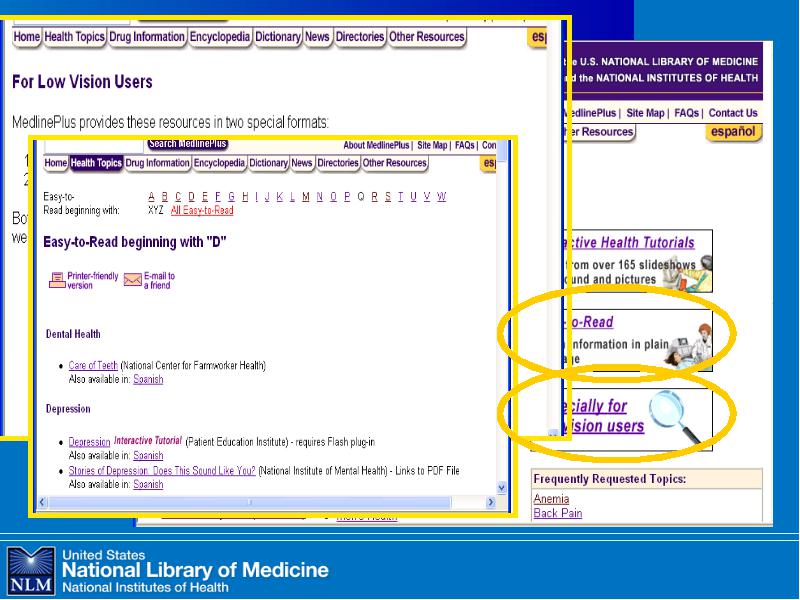Jump to Easy-to-Read topics starting with W
This screenshot has height=600, width=800.
click(x=442, y=196)
